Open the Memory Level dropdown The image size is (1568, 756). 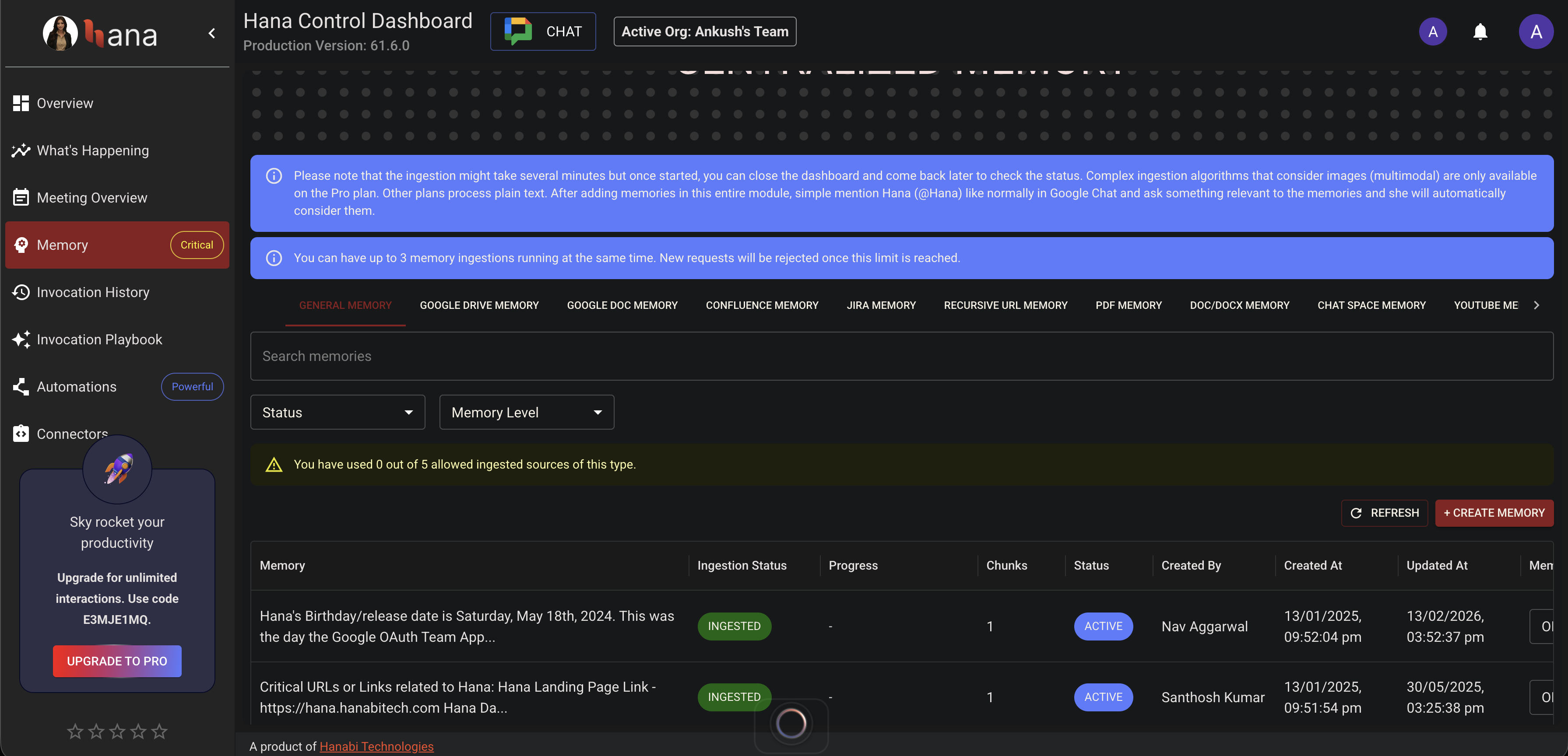(526, 413)
